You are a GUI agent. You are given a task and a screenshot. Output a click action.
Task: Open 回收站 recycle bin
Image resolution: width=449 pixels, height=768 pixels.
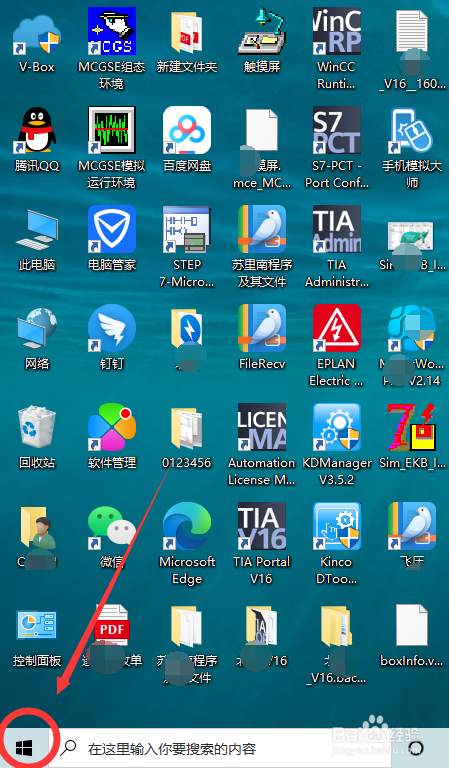tap(36, 427)
